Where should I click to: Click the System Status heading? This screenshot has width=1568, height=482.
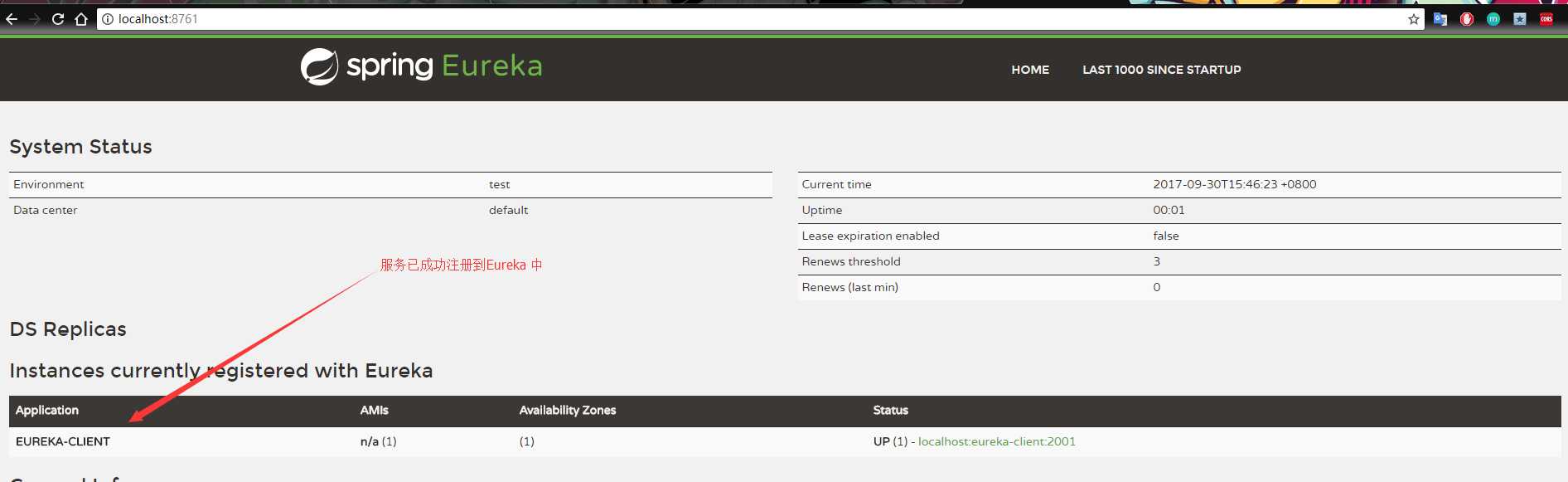pyautogui.click(x=81, y=147)
